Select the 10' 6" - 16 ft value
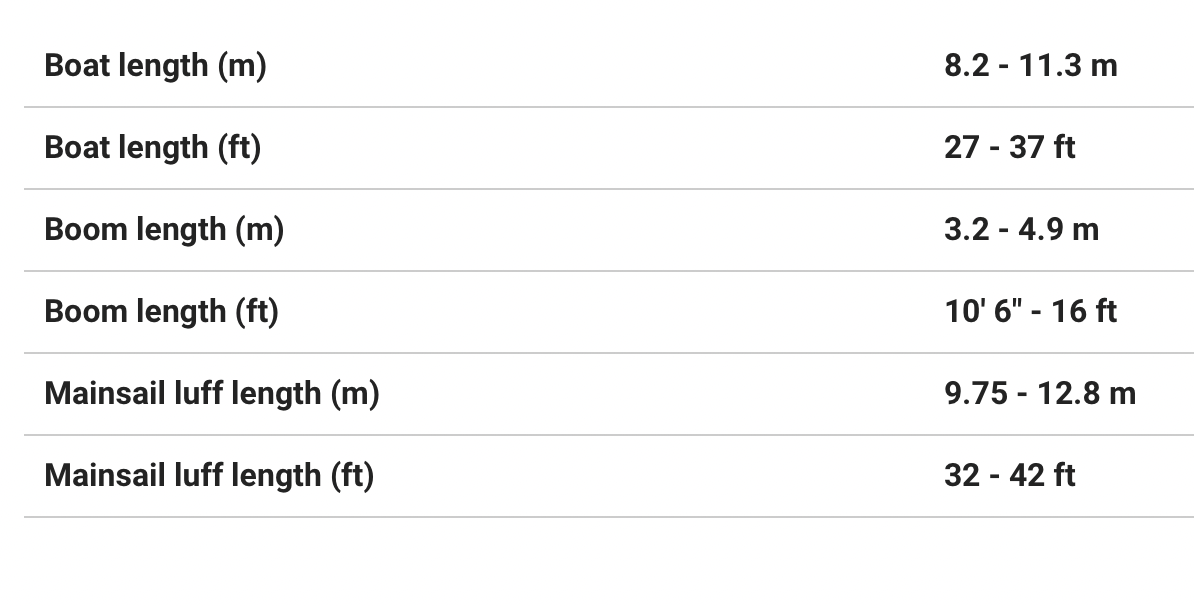The image size is (1194, 606). click(1030, 312)
